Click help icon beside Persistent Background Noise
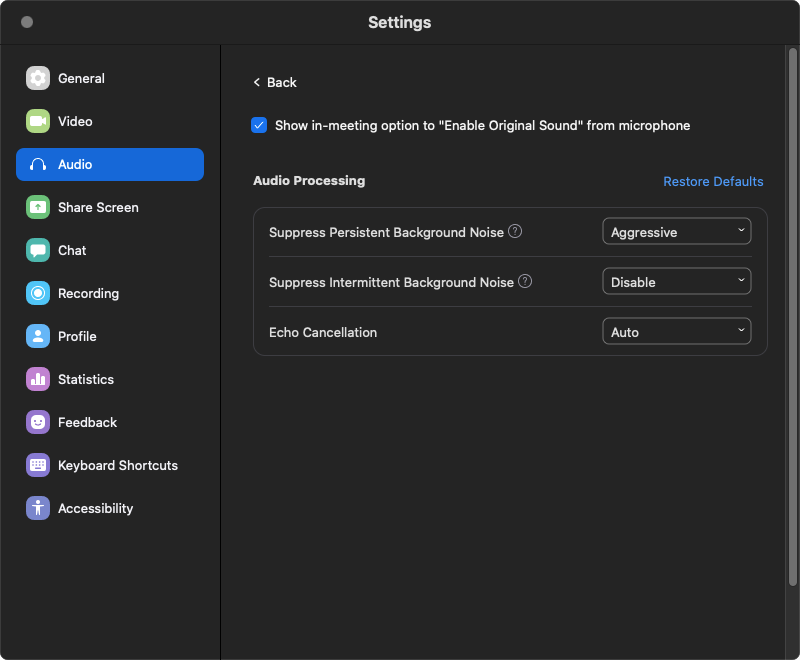The image size is (800, 660). click(515, 232)
